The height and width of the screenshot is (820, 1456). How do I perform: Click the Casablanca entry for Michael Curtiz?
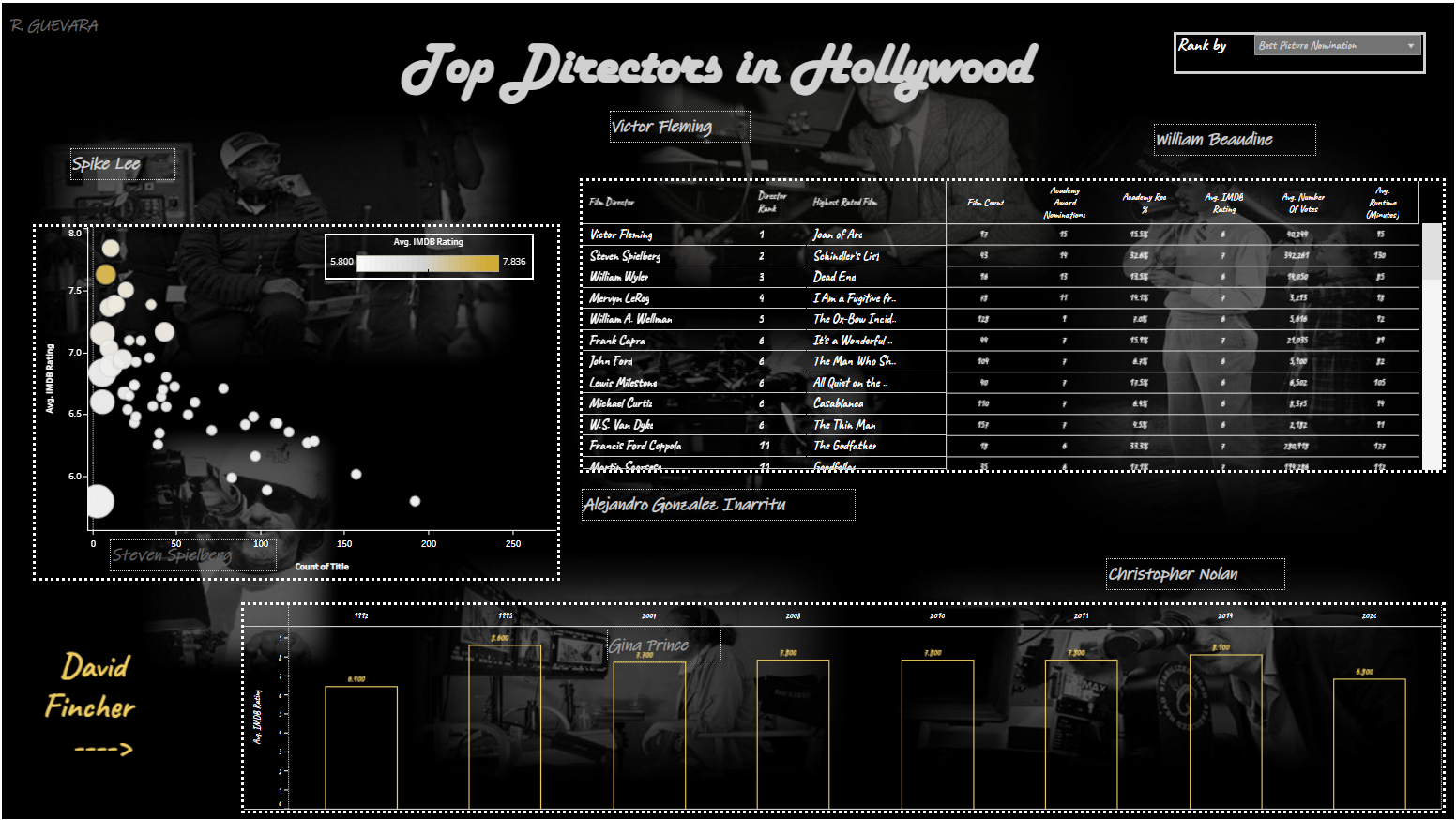click(x=839, y=403)
